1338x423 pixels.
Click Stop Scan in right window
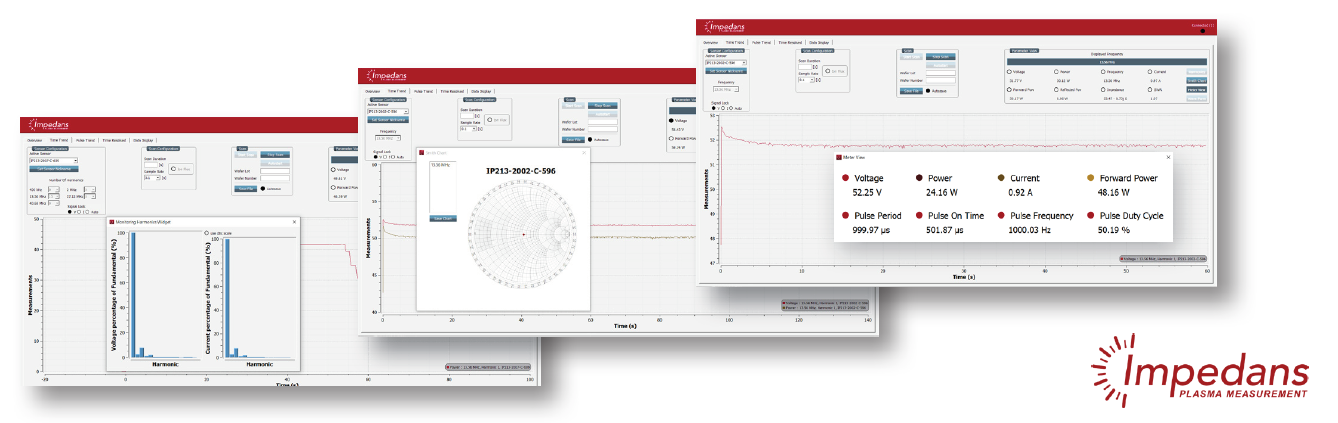pos(940,57)
